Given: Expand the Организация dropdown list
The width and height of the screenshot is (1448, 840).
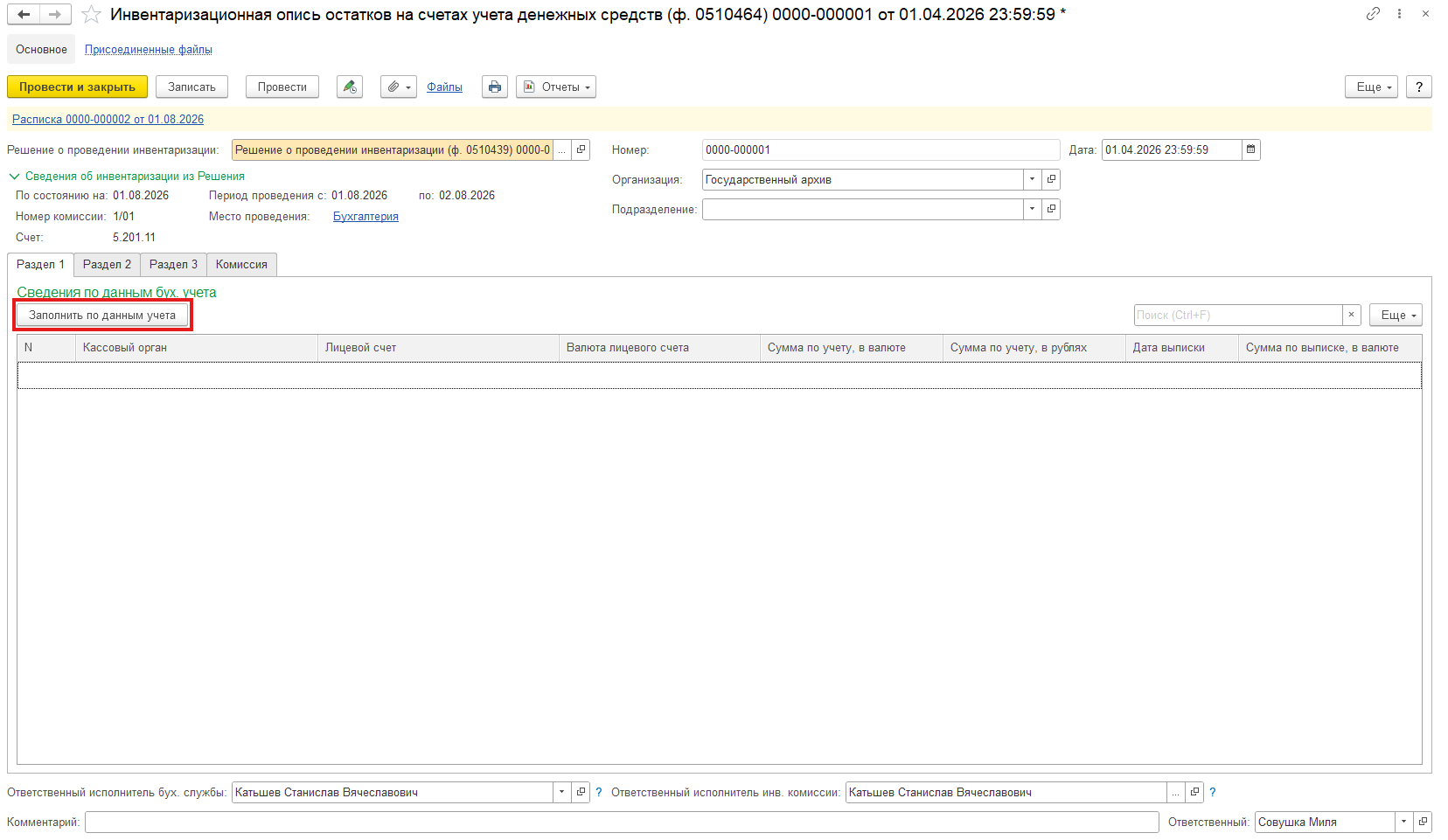Looking at the screenshot, I should (x=1033, y=179).
